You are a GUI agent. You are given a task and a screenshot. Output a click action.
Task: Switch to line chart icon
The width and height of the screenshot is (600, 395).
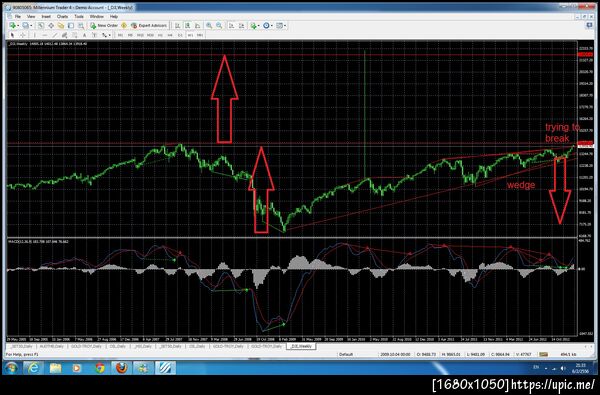197,26
